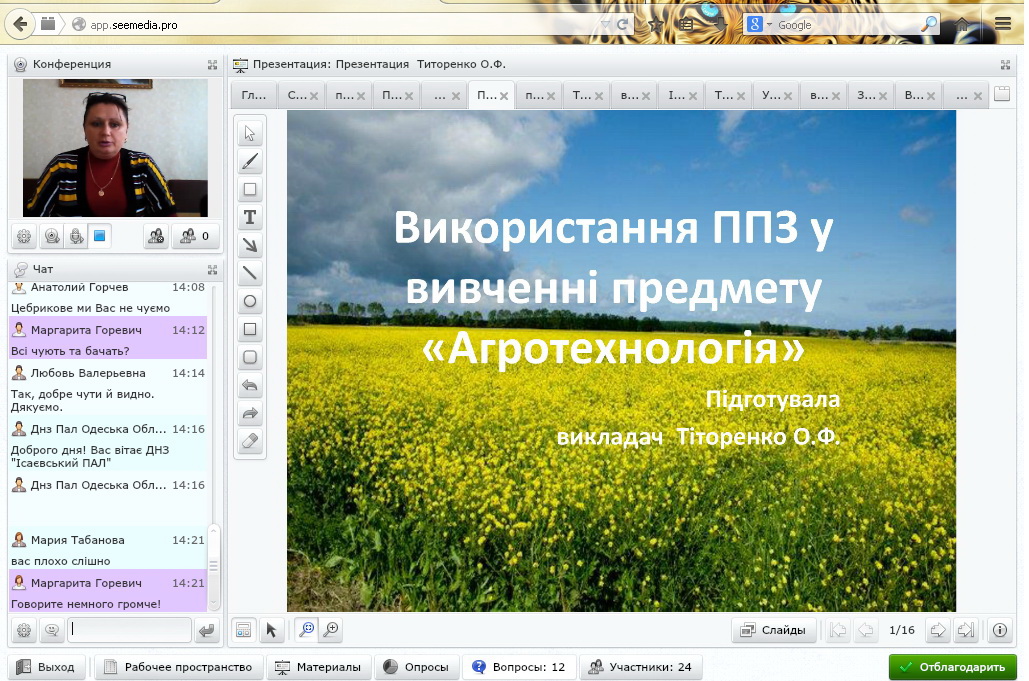Image resolution: width=1029 pixels, height=681 pixels.
Task: Switch to the first 'Гл...' presentation tab
Action: (x=253, y=96)
